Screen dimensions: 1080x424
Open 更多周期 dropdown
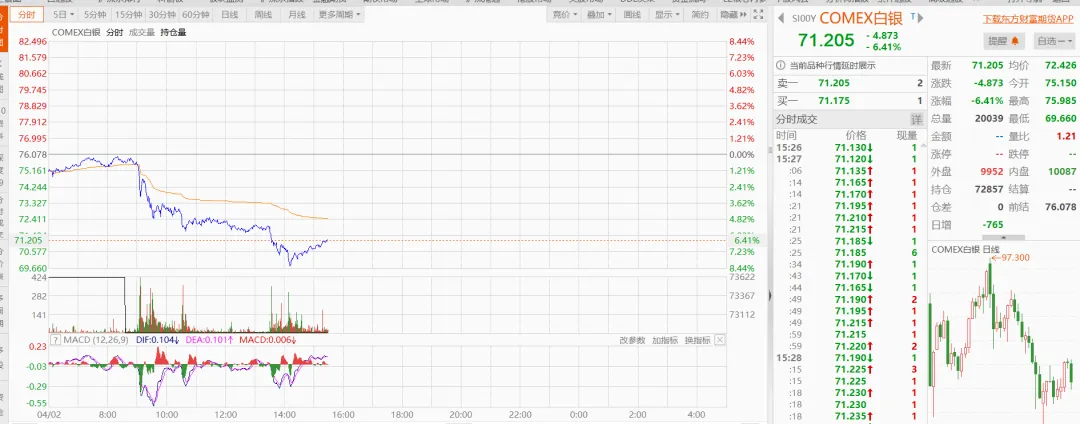pyautogui.click(x=339, y=14)
